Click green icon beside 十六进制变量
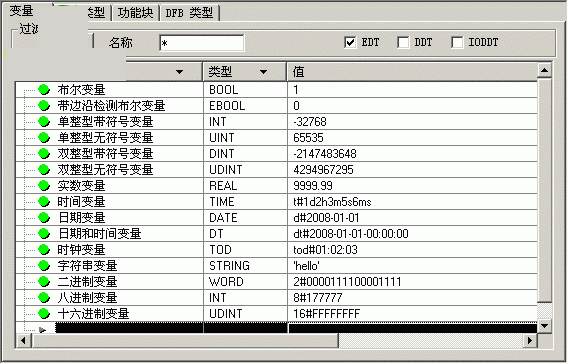Image resolution: width=568 pixels, height=364 pixels. pos(44,313)
